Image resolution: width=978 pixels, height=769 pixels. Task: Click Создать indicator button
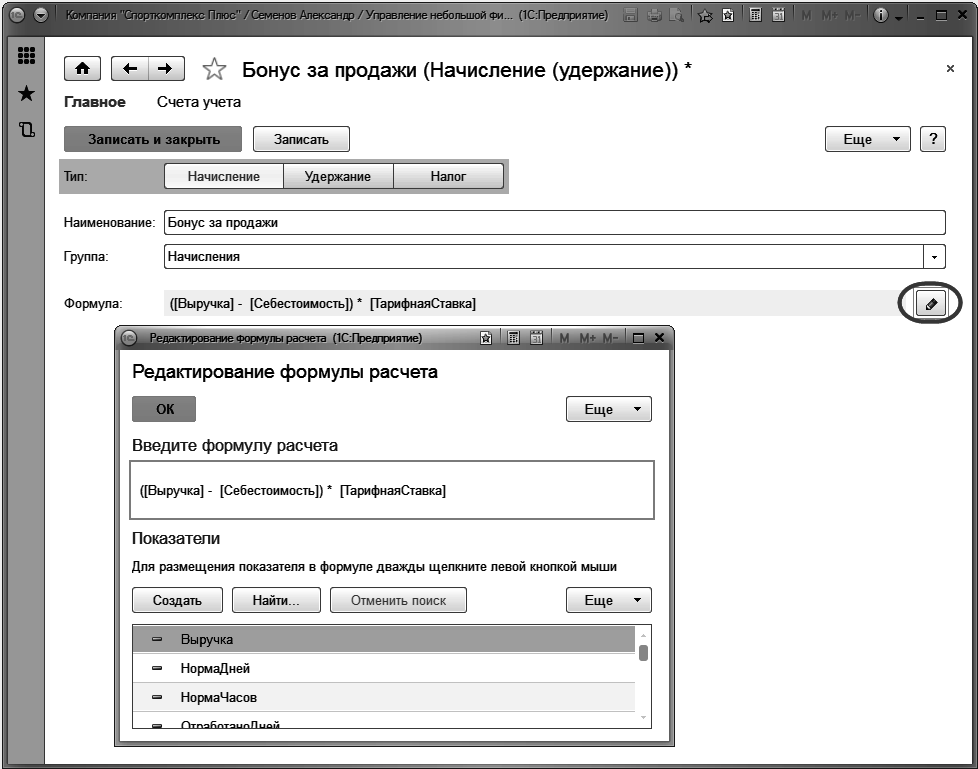[x=177, y=600]
